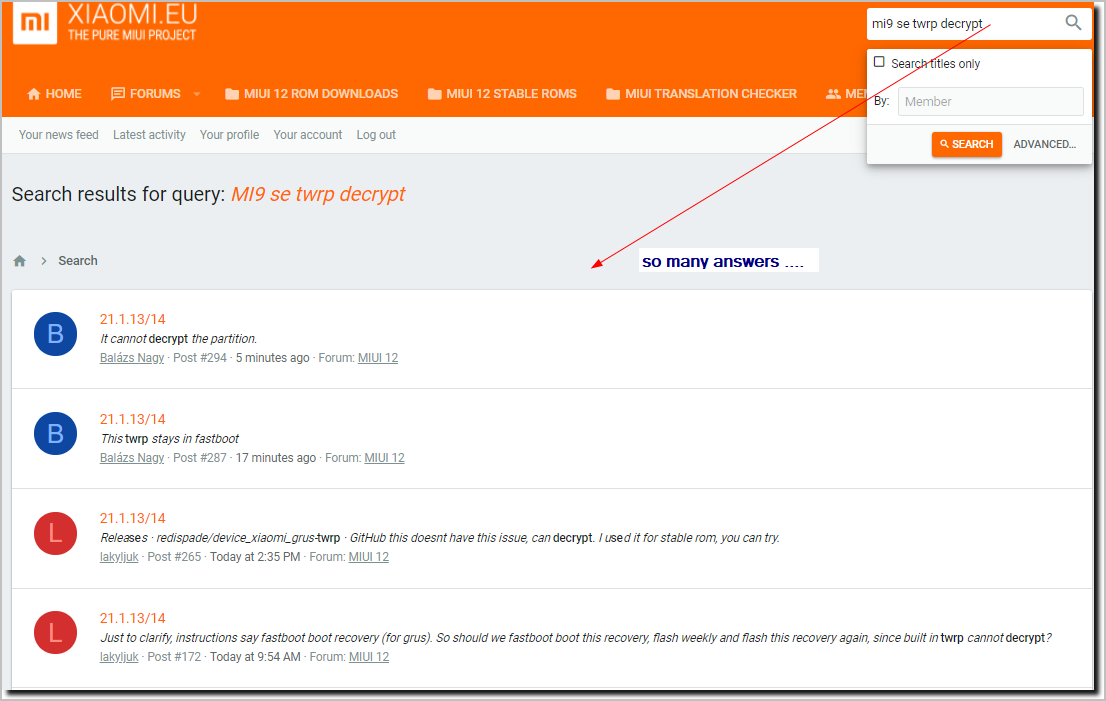Click the breadcrumb home icon
Screen dimensions: 1106x701
pyautogui.click(x=20, y=261)
